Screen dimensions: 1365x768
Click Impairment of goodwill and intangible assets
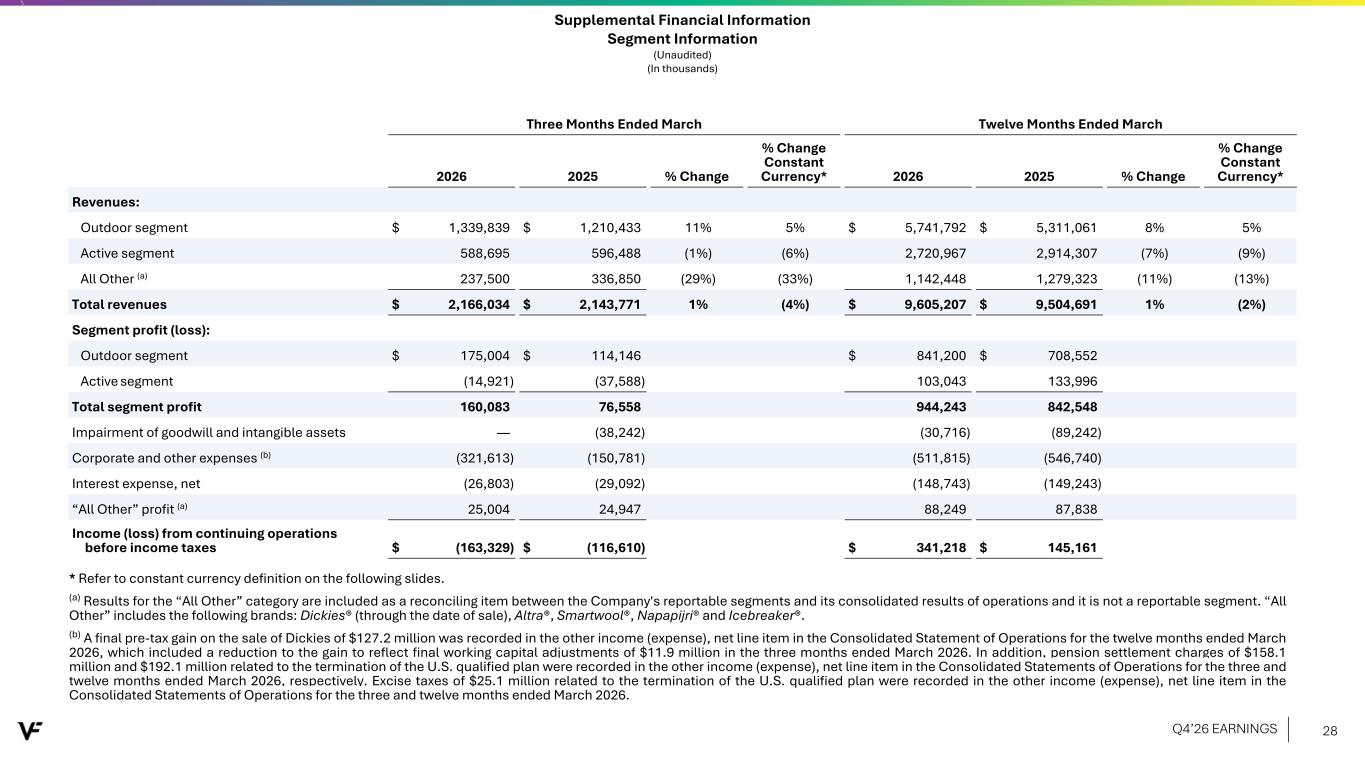(x=209, y=432)
